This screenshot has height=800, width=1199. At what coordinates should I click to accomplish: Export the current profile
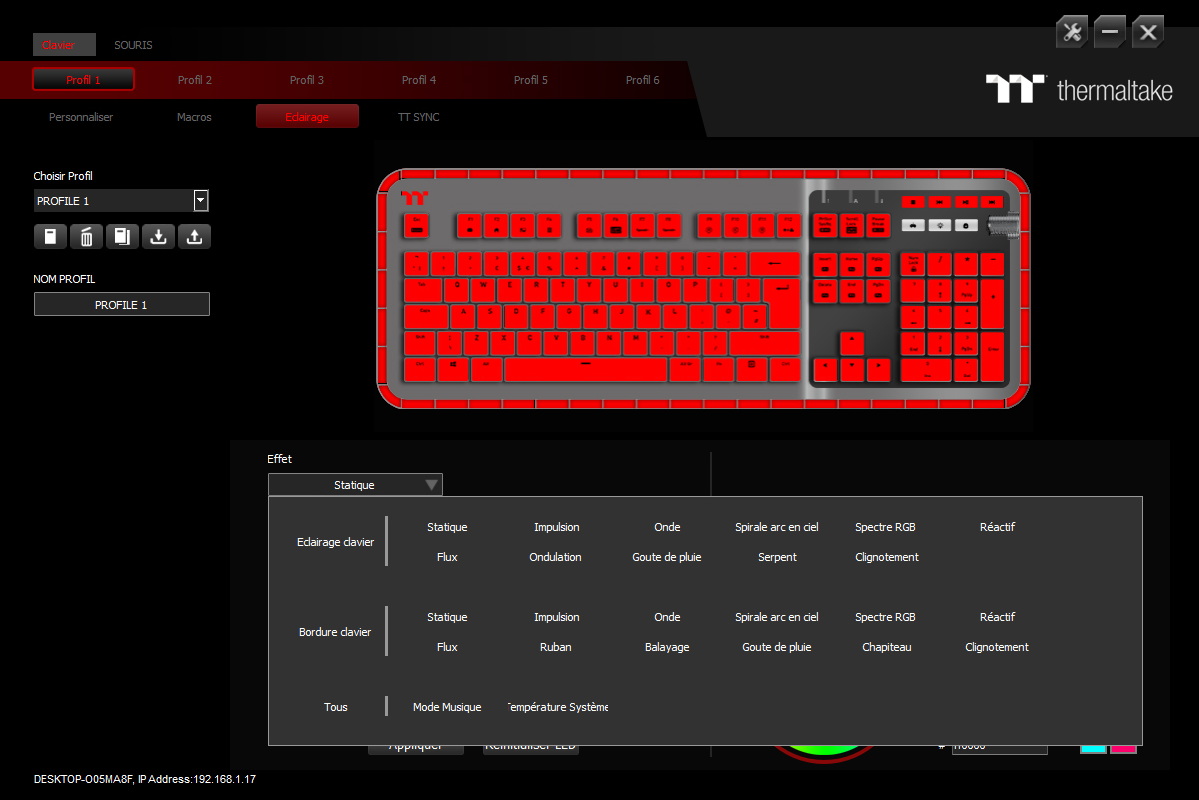tap(194, 236)
